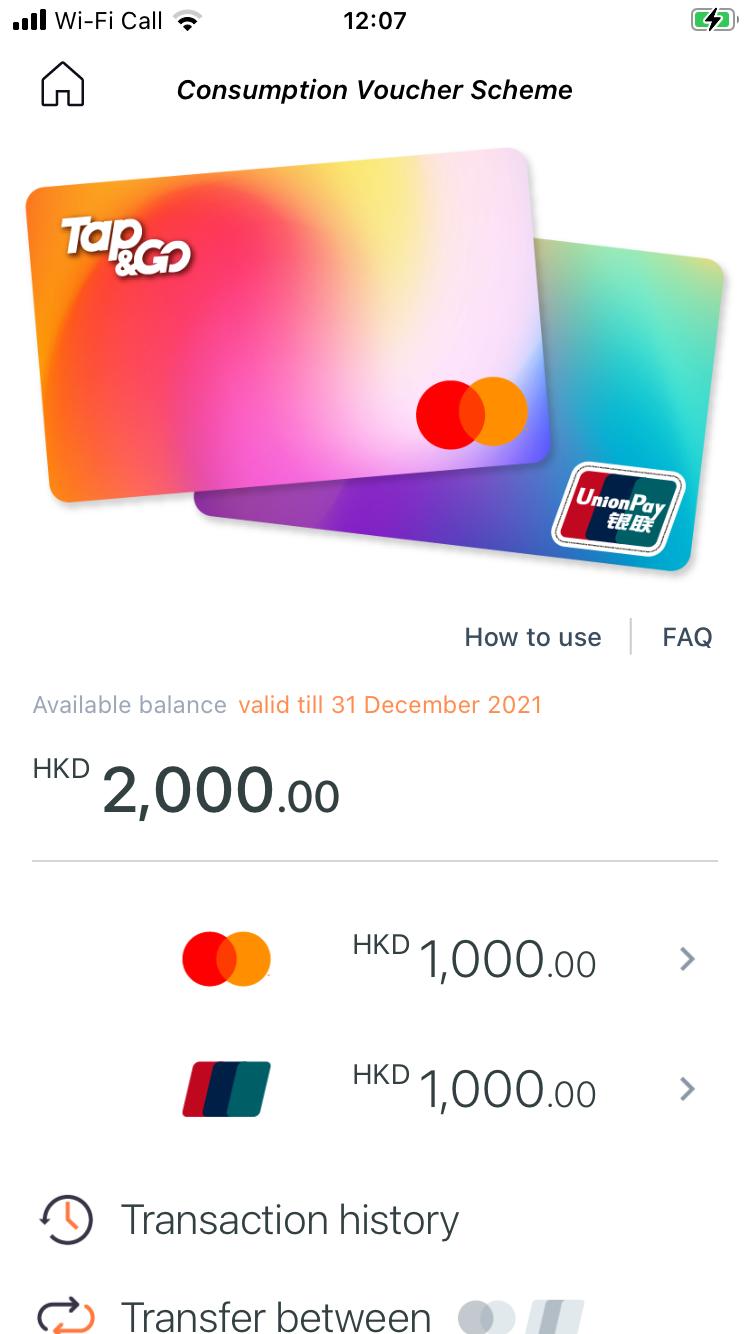Open Transfer between option
The image size is (750, 1334).
(x=276, y=1316)
